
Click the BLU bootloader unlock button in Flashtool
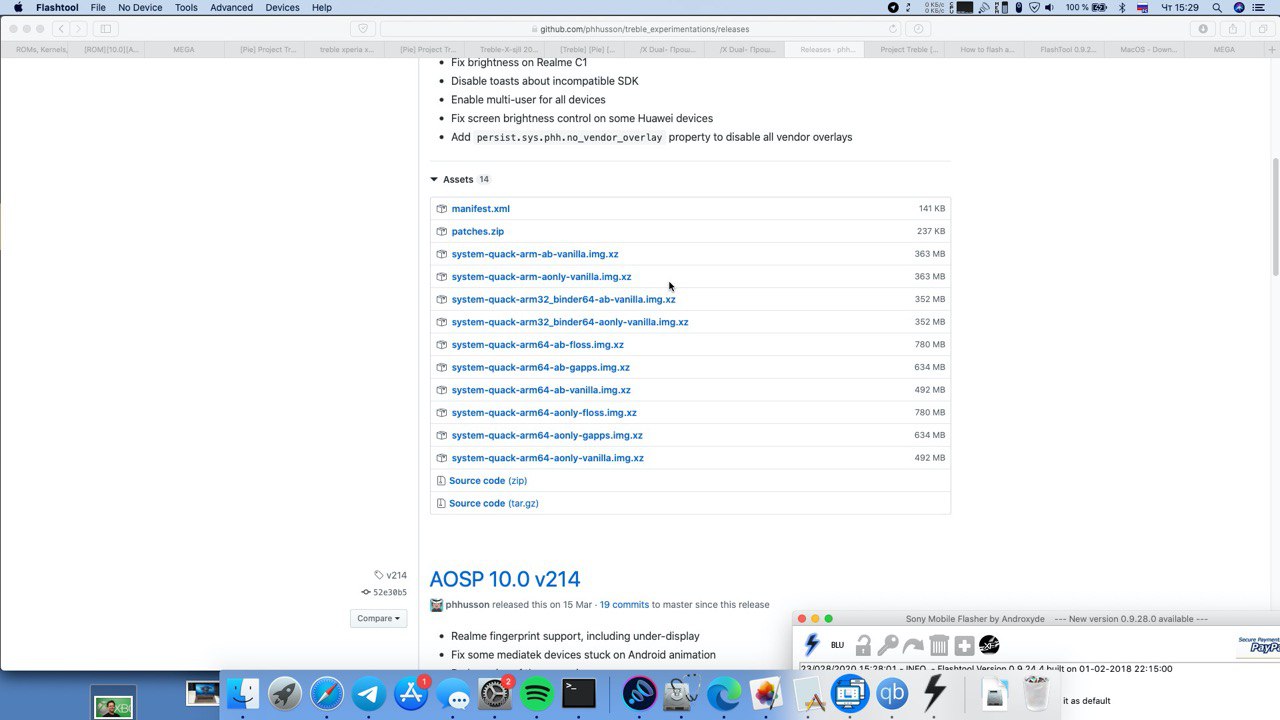click(837, 645)
